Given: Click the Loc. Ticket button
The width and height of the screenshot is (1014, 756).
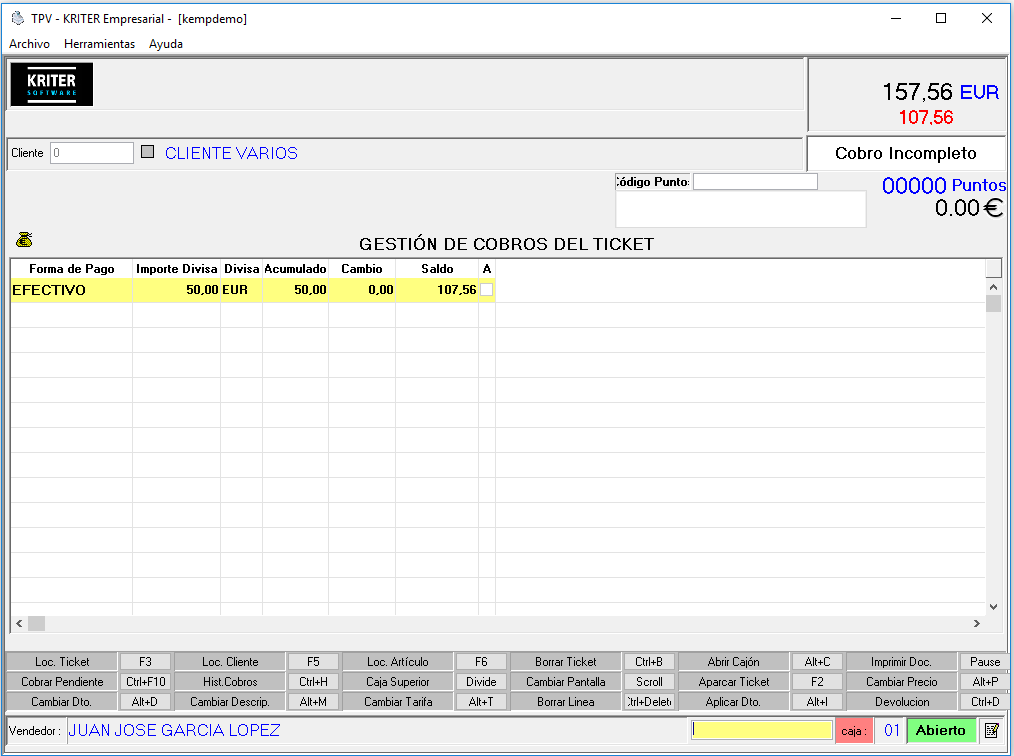Looking at the screenshot, I should [62, 662].
